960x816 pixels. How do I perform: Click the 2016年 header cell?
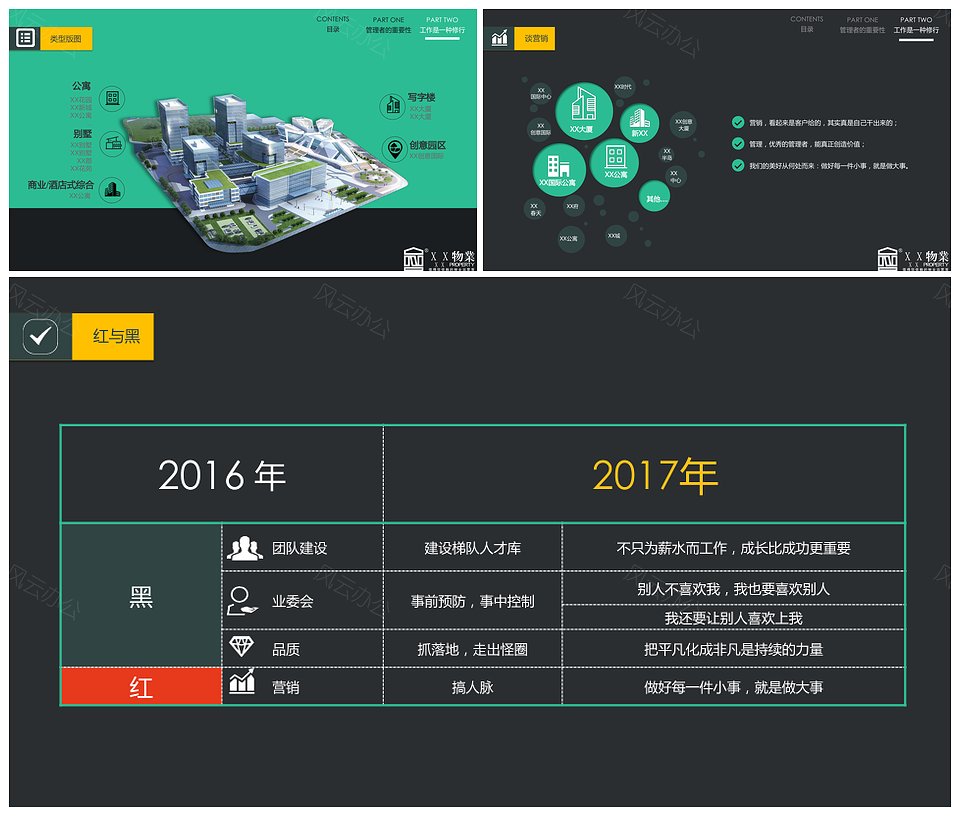coord(222,474)
